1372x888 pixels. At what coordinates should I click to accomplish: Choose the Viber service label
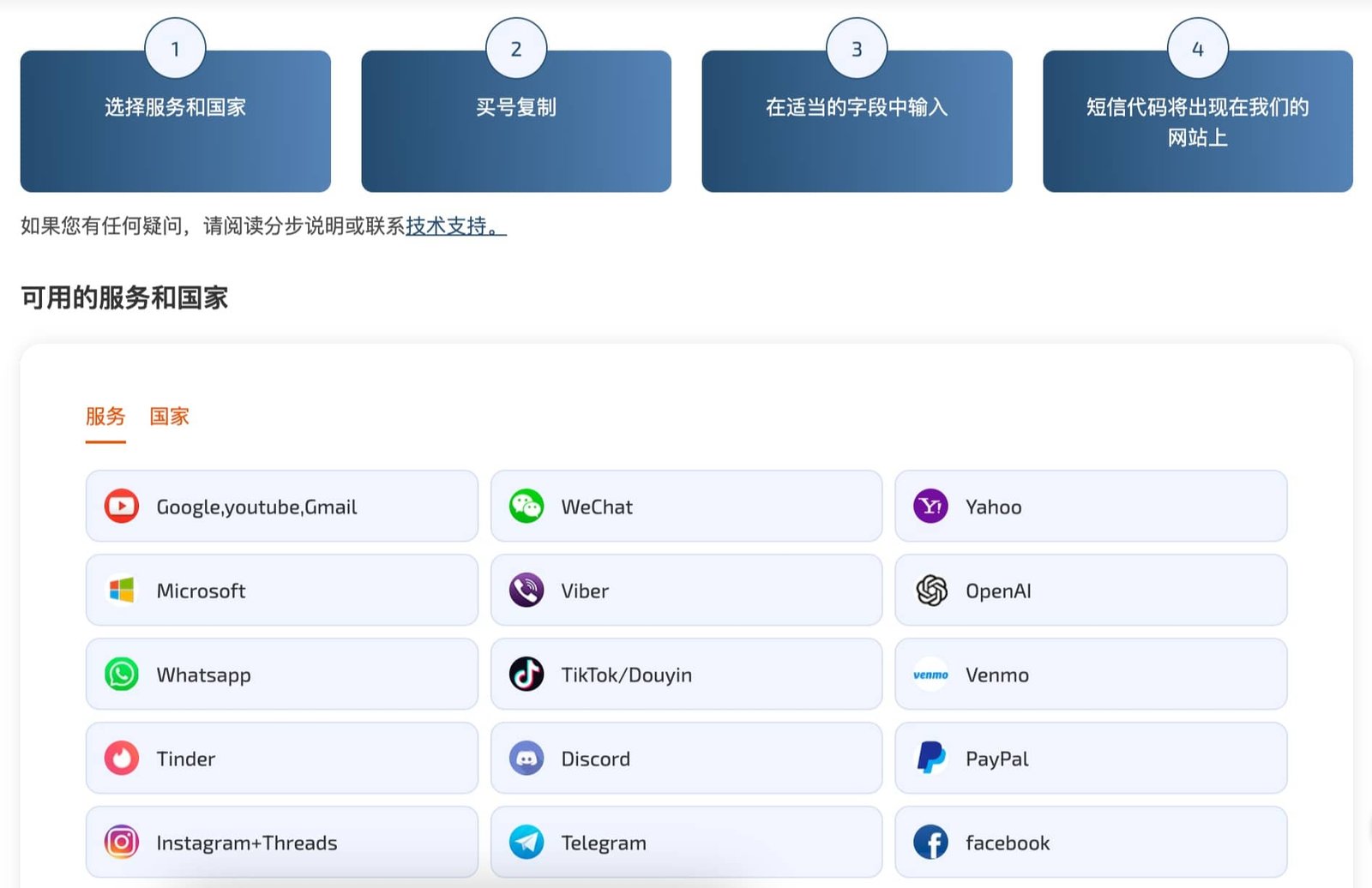coord(585,591)
